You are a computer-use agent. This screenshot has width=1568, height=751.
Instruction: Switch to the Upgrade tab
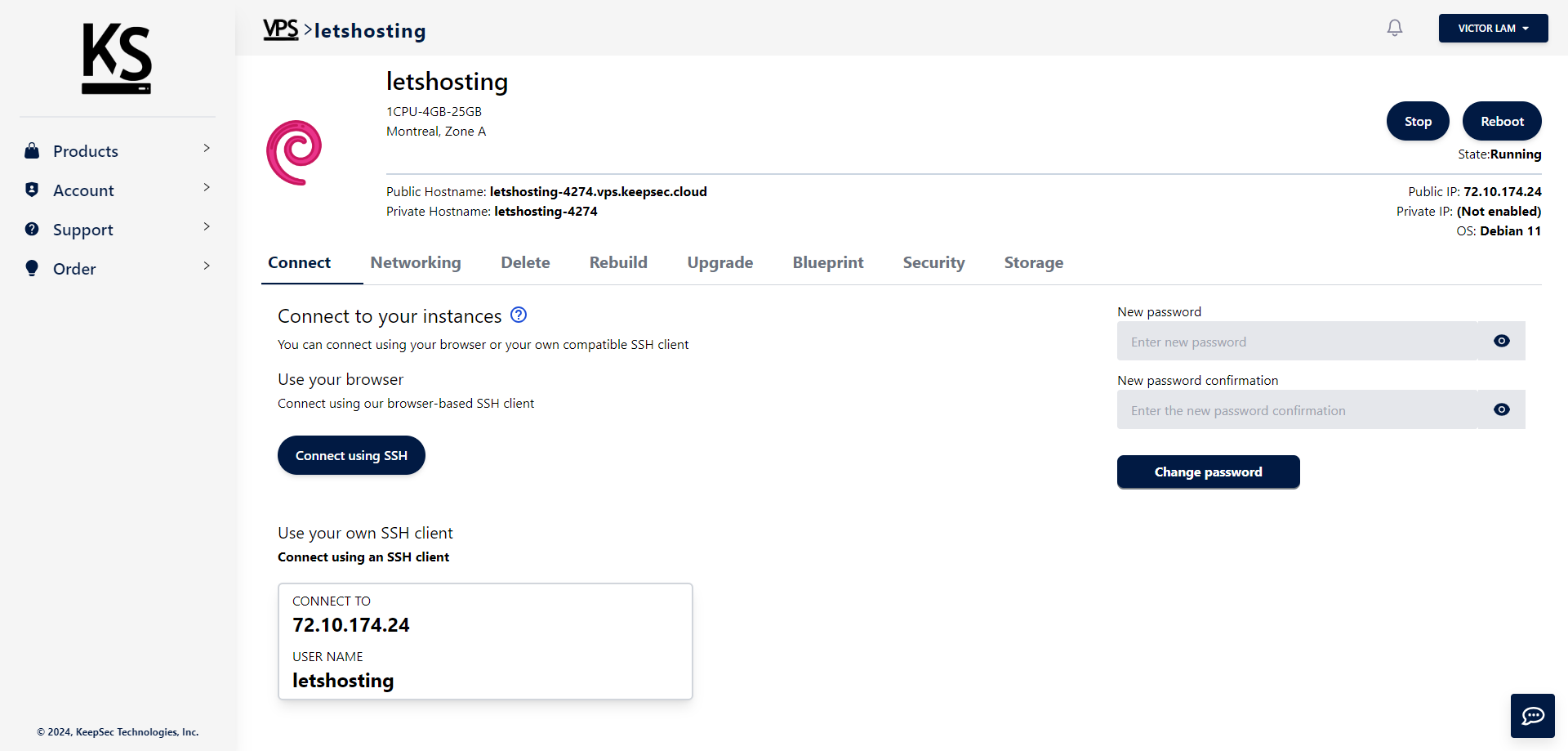(x=720, y=262)
